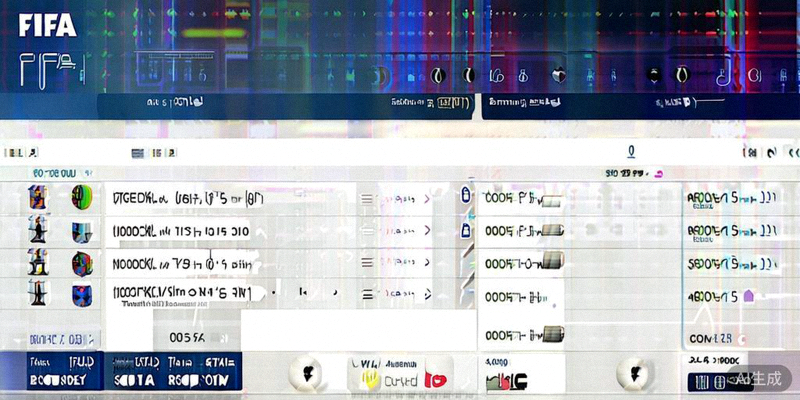Click the multicolor crest in third row

tap(82, 264)
